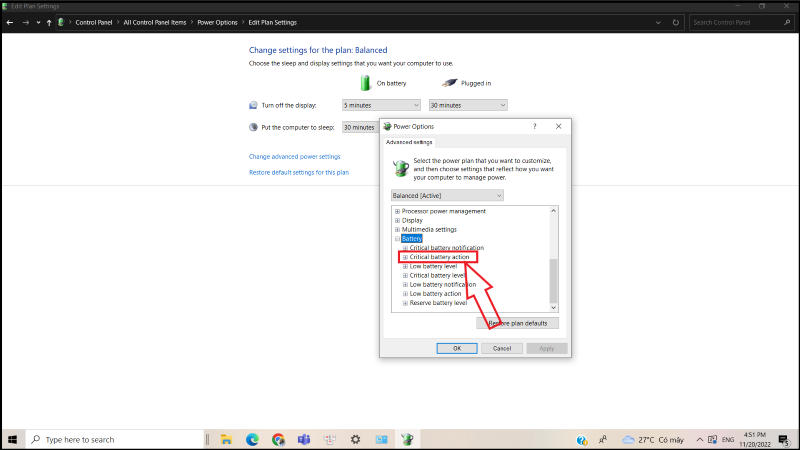
Task: Open Control Panel breadcrumb
Action: (x=94, y=22)
